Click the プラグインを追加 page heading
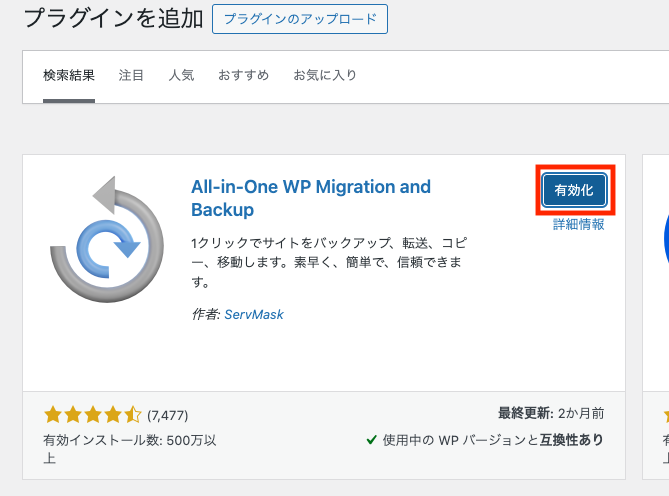669x496 pixels. 113,18
